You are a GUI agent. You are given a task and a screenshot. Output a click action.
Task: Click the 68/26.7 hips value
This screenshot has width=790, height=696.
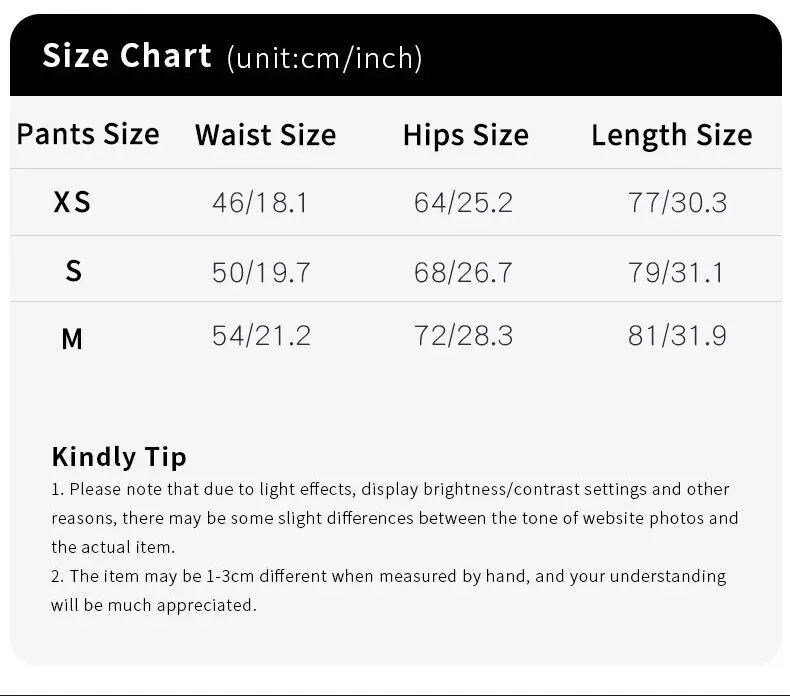[x=463, y=271]
